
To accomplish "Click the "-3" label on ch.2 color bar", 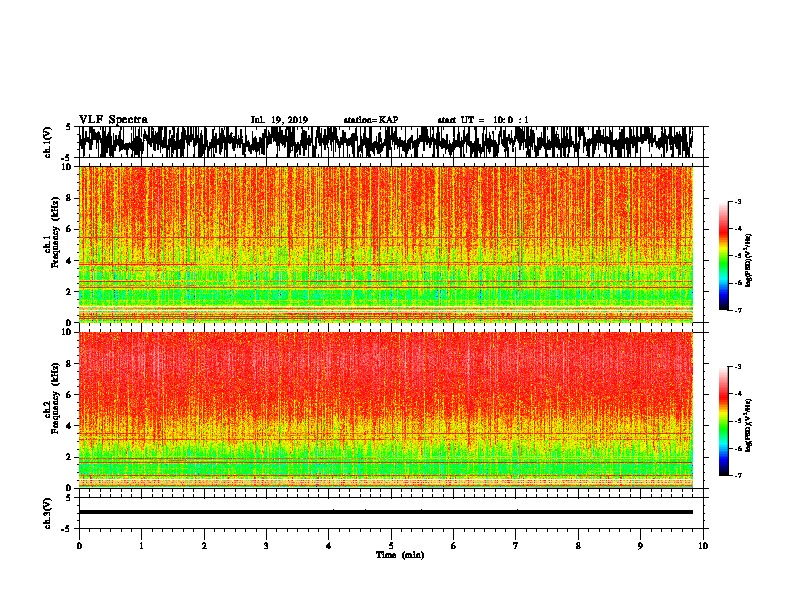I will tap(737, 367).
